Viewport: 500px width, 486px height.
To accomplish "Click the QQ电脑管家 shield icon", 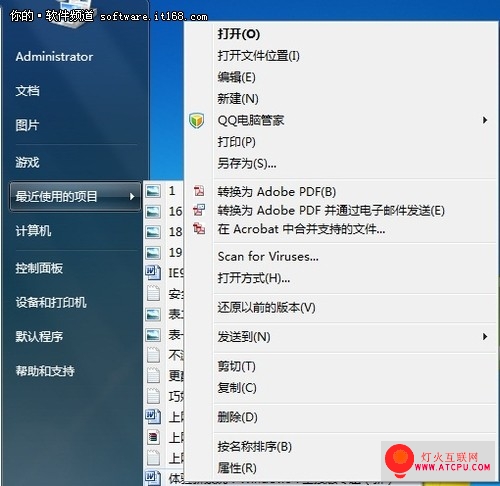I will pos(196,120).
